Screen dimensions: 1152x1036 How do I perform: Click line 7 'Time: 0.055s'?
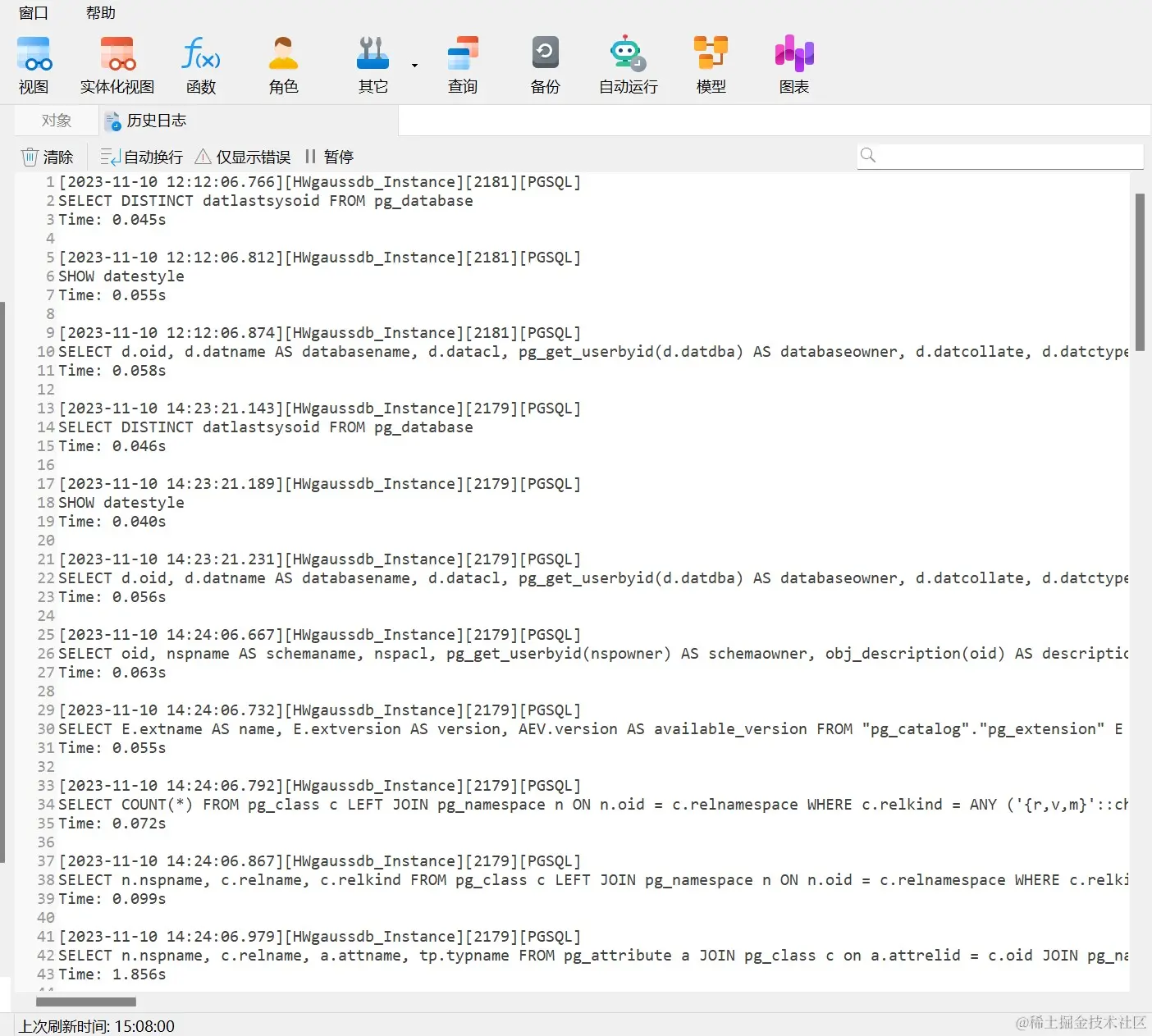tap(112, 295)
